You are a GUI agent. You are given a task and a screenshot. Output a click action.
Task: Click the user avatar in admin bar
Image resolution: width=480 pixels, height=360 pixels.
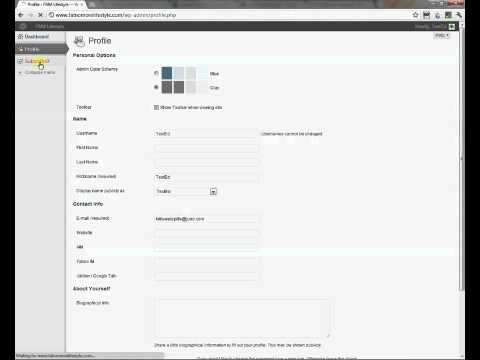point(452,26)
